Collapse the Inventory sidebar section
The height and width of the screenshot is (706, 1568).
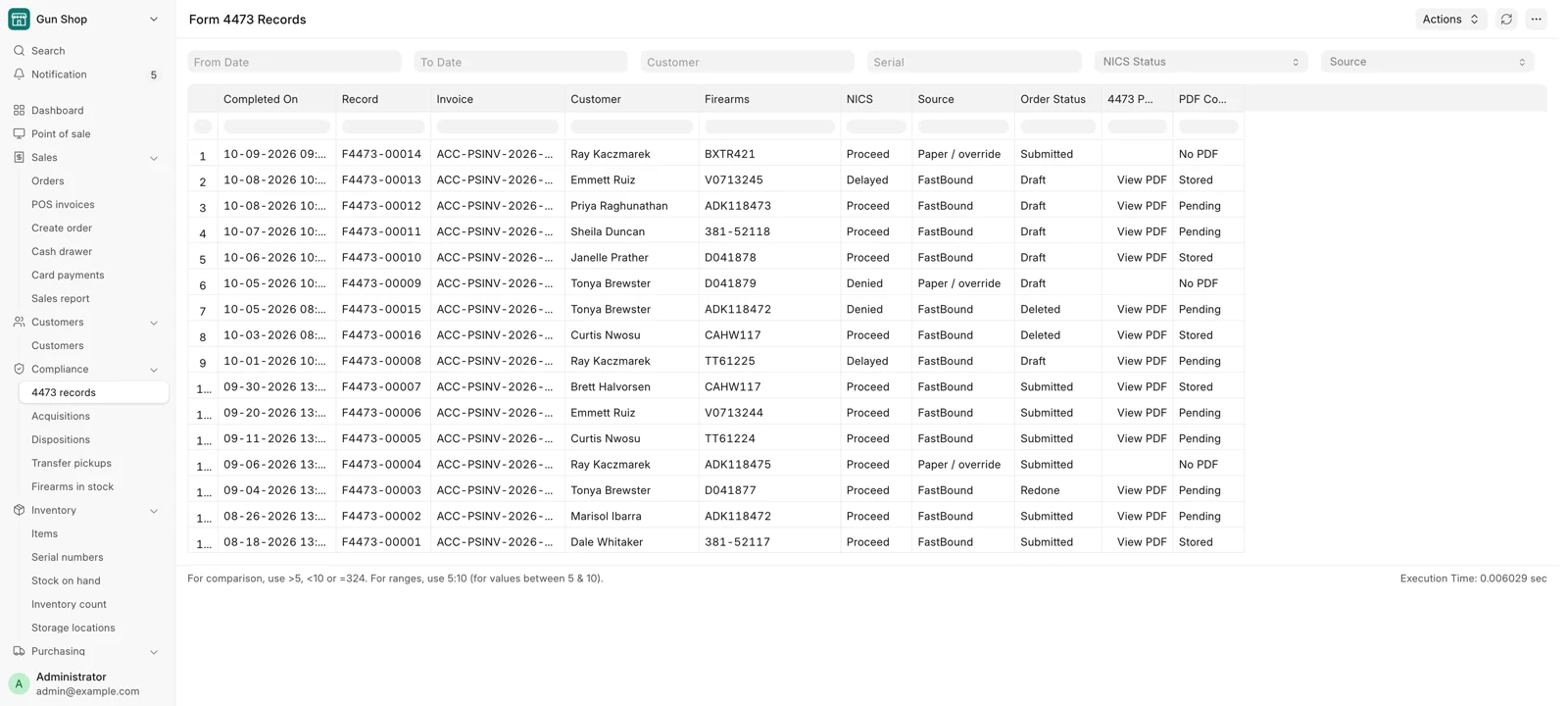[x=154, y=511]
